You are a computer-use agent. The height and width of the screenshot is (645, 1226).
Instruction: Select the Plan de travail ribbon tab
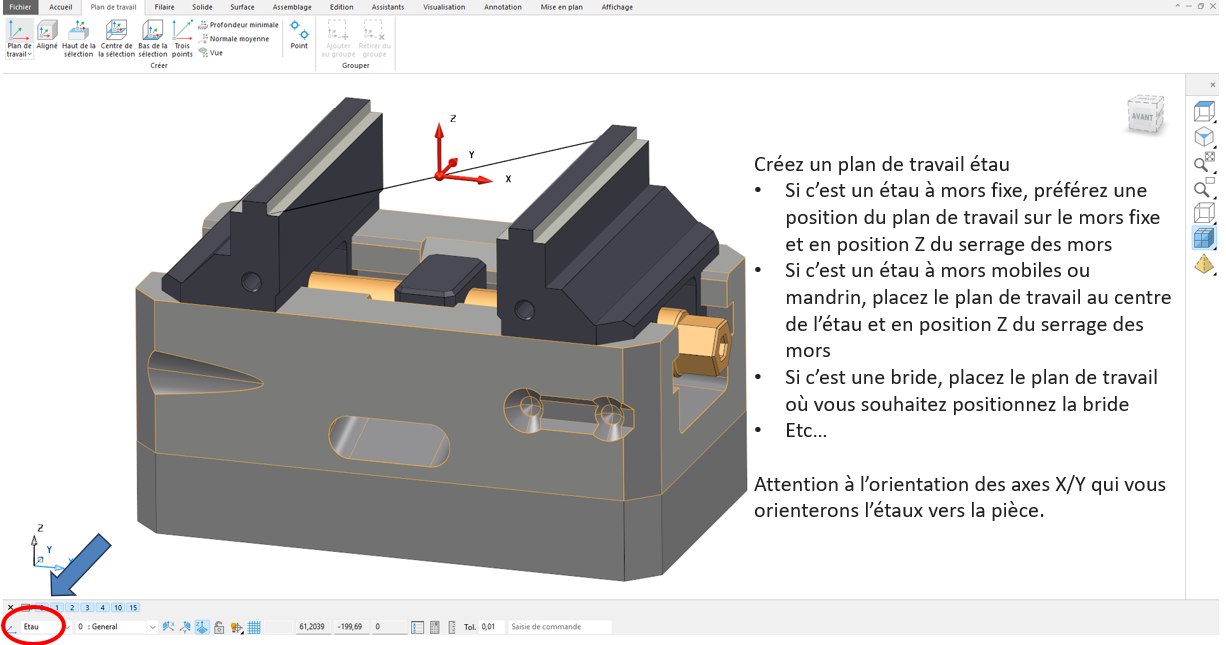tap(113, 7)
